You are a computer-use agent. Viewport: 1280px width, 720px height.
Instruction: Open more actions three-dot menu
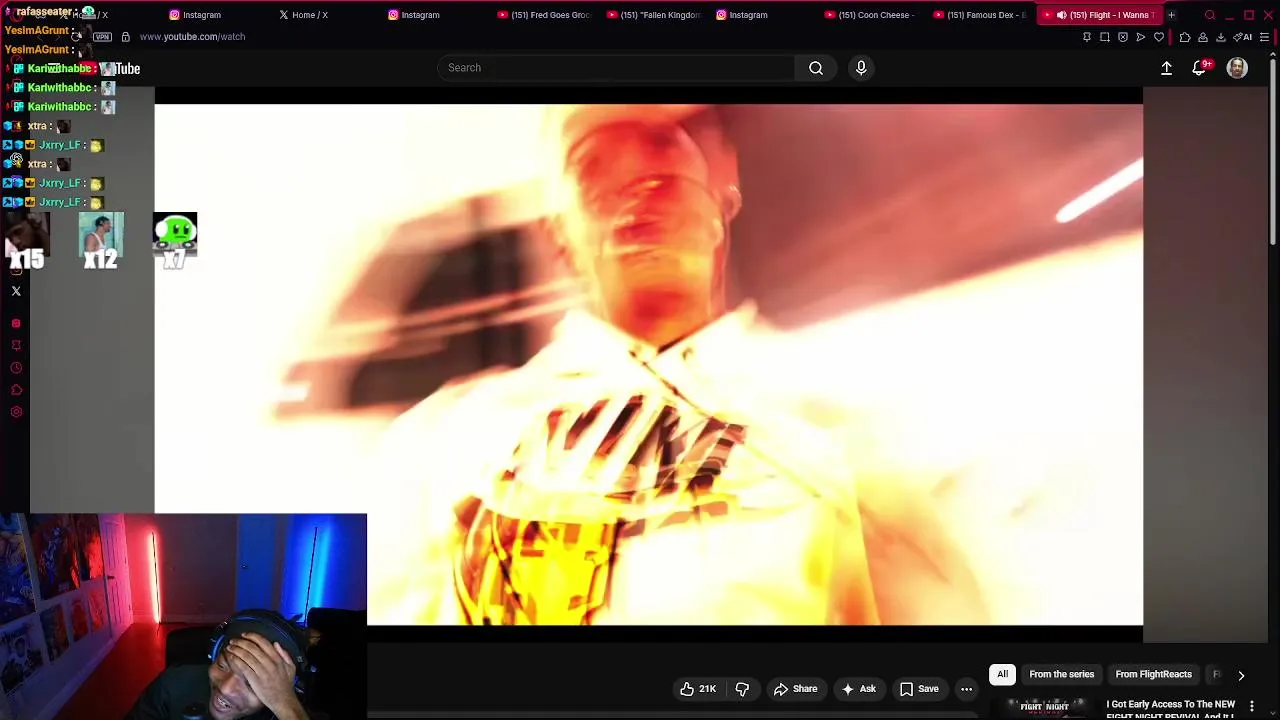(x=966, y=689)
